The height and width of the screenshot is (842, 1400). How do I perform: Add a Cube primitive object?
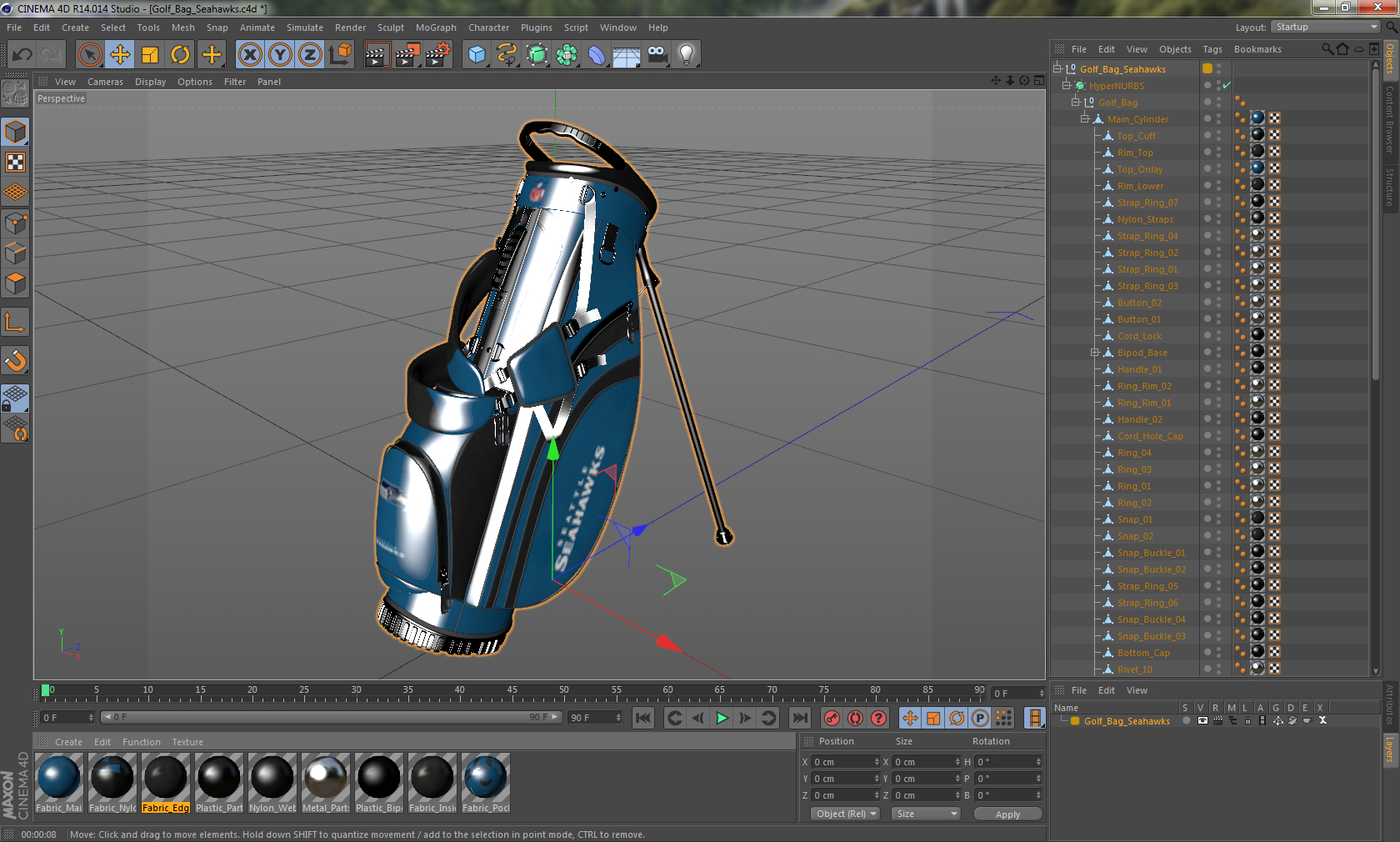[x=477, y=55]
